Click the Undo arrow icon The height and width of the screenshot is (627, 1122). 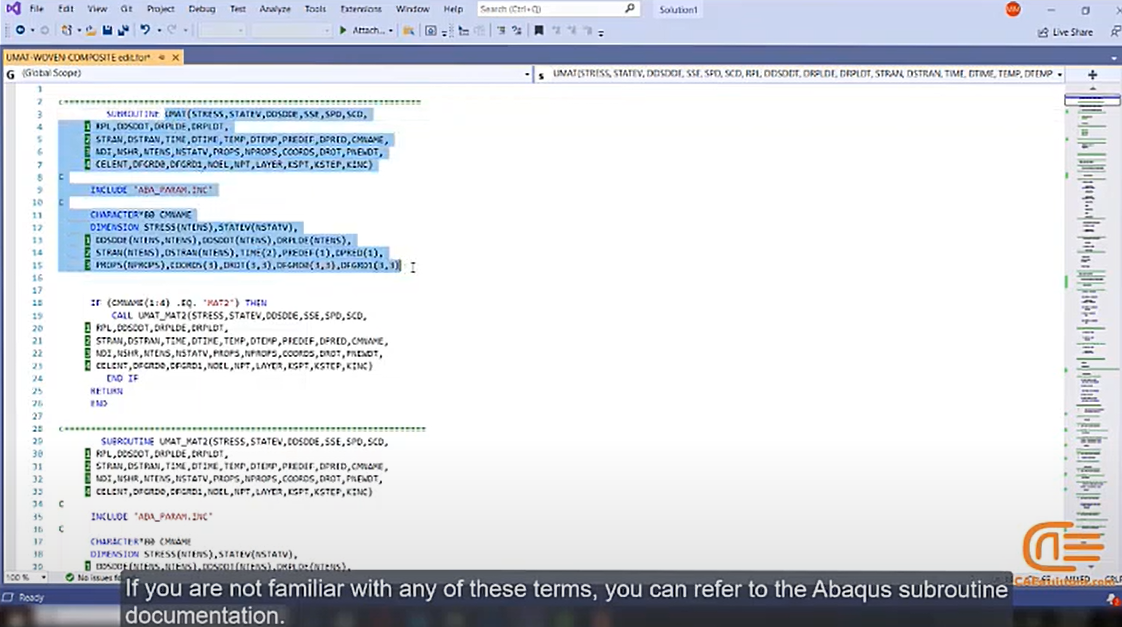coord(145,30)
